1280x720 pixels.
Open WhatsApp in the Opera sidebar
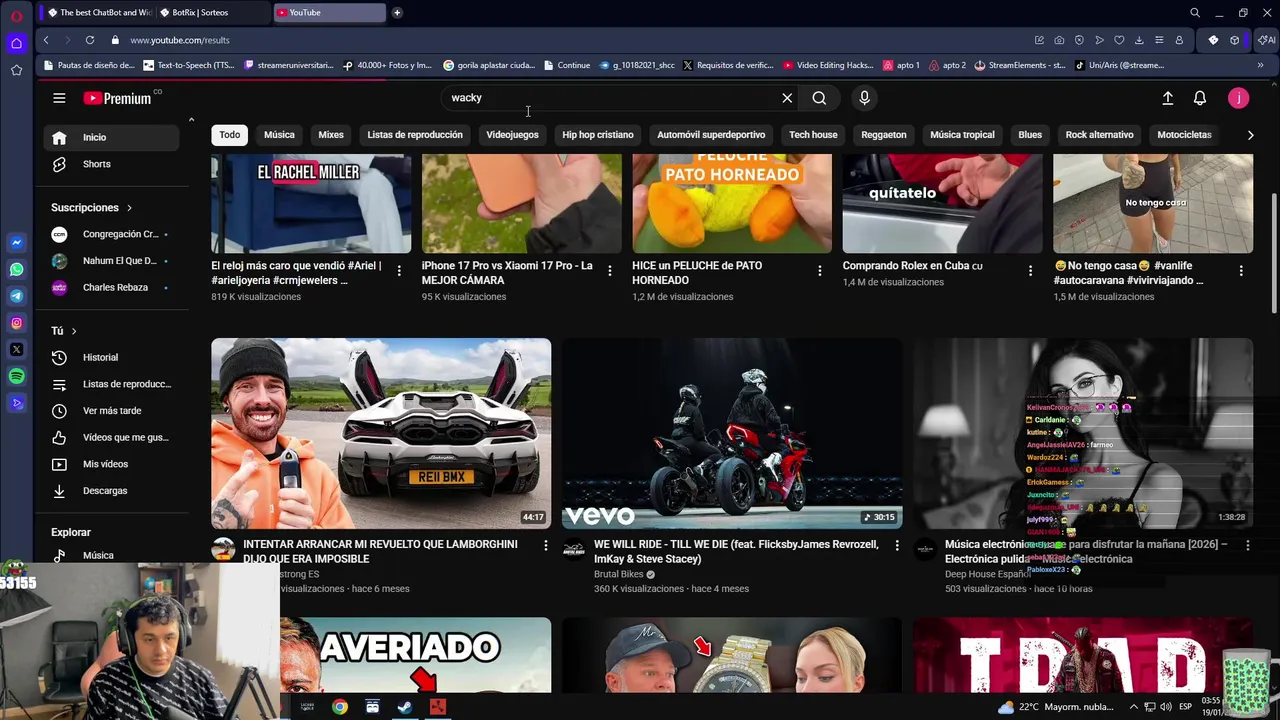17,270
